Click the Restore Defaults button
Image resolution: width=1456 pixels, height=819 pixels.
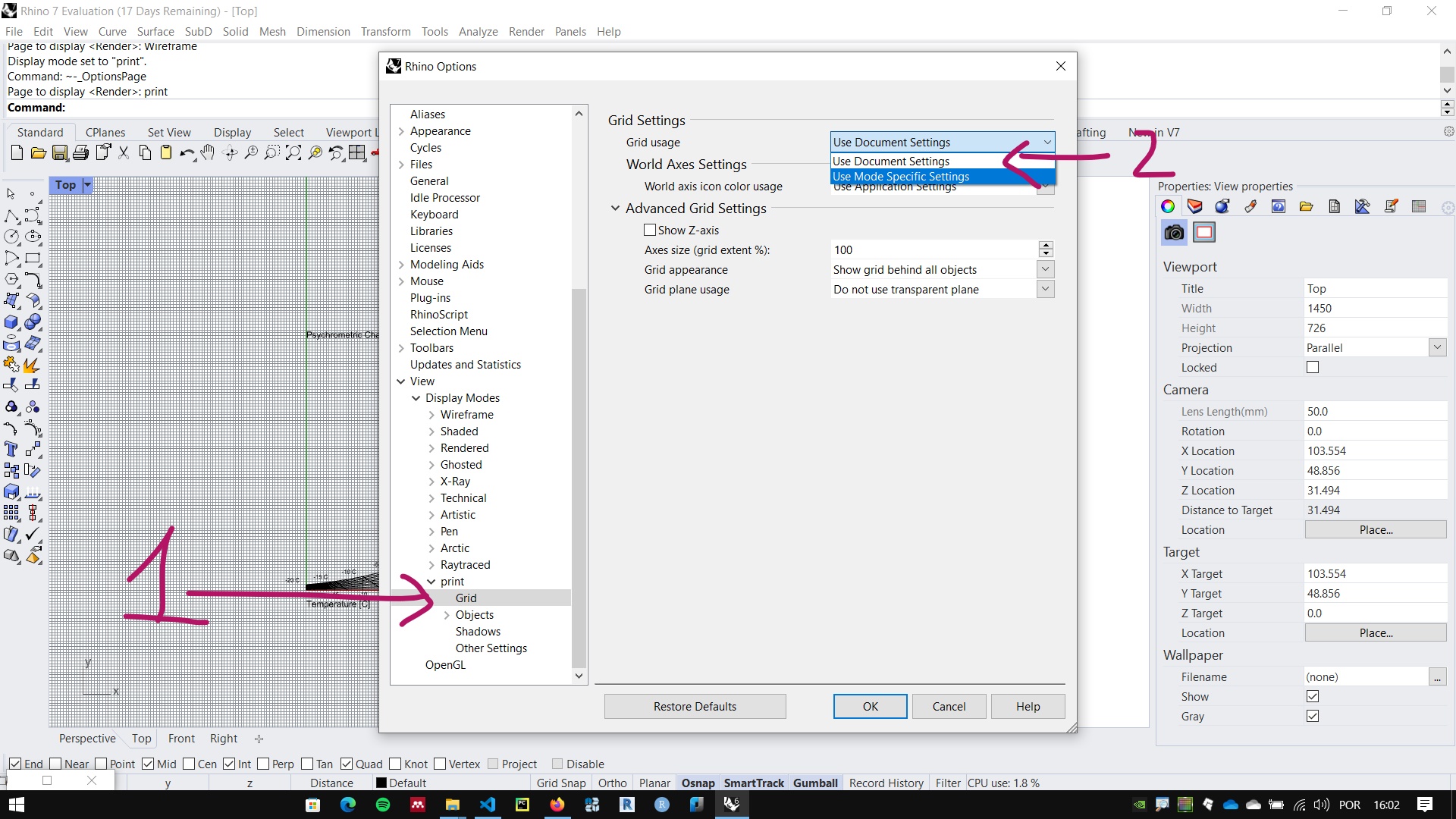click(x=695, y=706)
